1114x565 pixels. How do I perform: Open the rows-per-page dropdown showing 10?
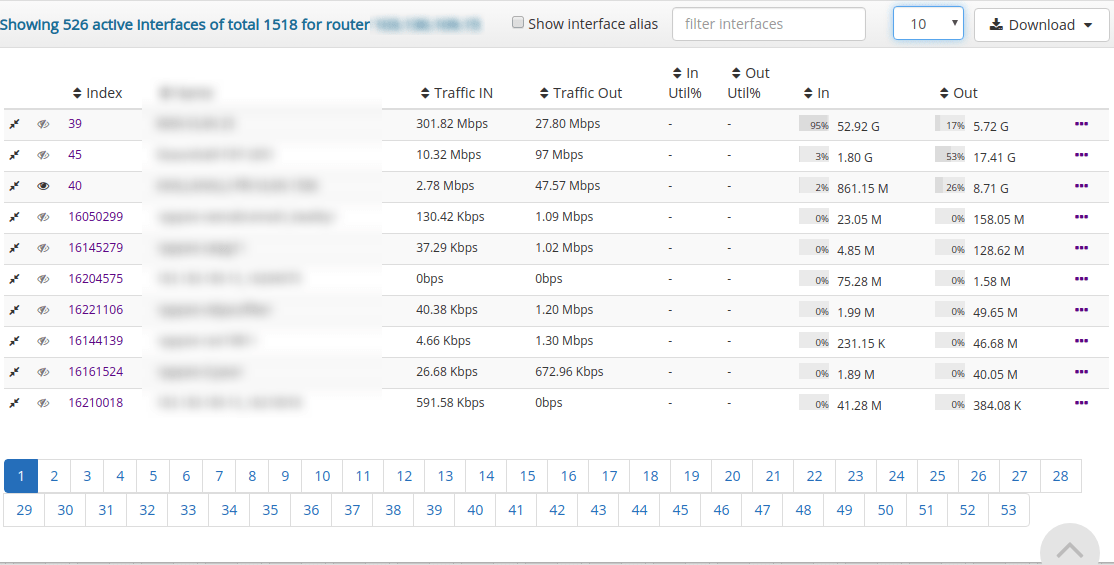pos(927,24)
